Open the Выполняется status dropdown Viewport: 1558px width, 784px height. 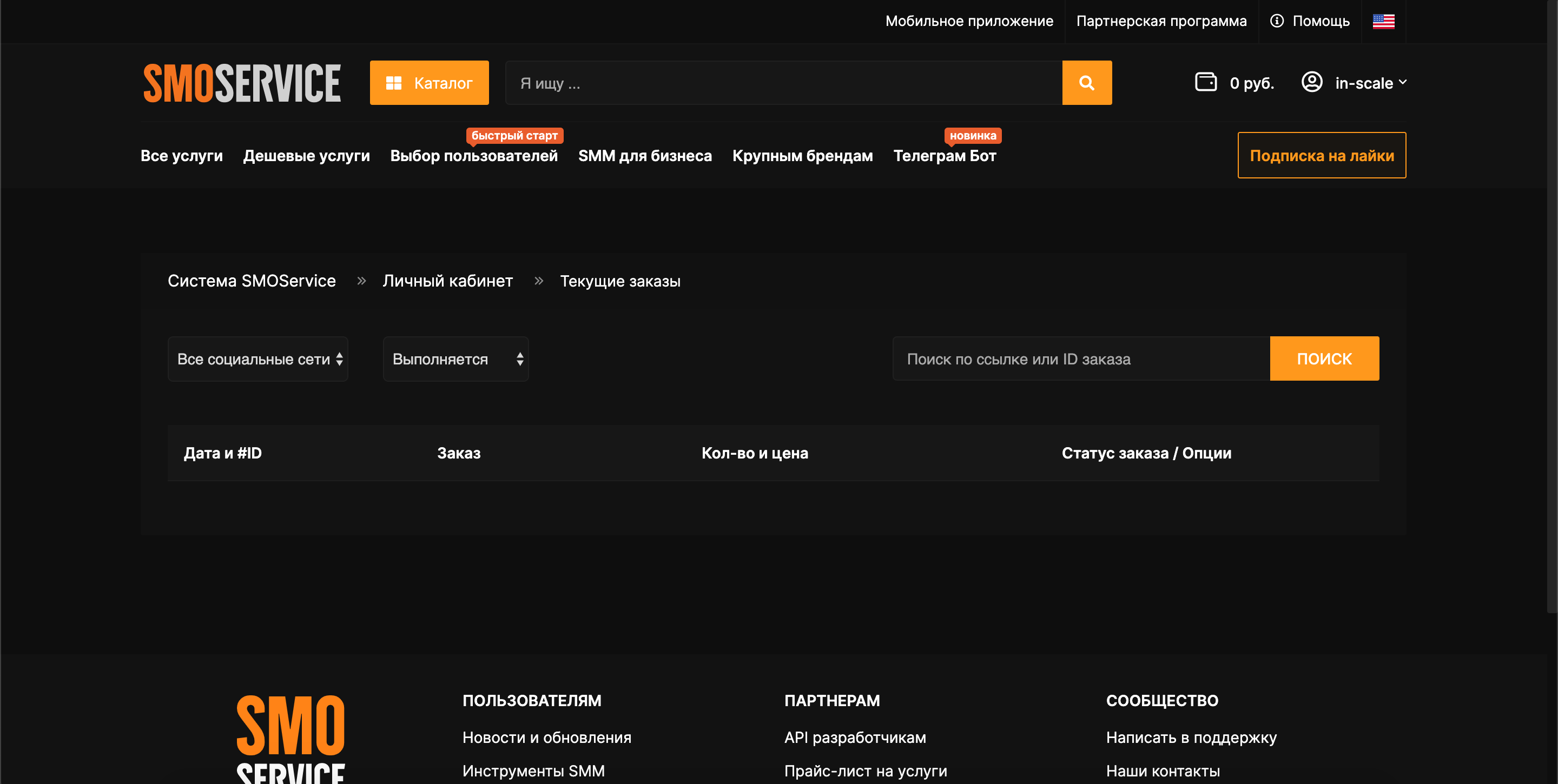pos(455,359)
